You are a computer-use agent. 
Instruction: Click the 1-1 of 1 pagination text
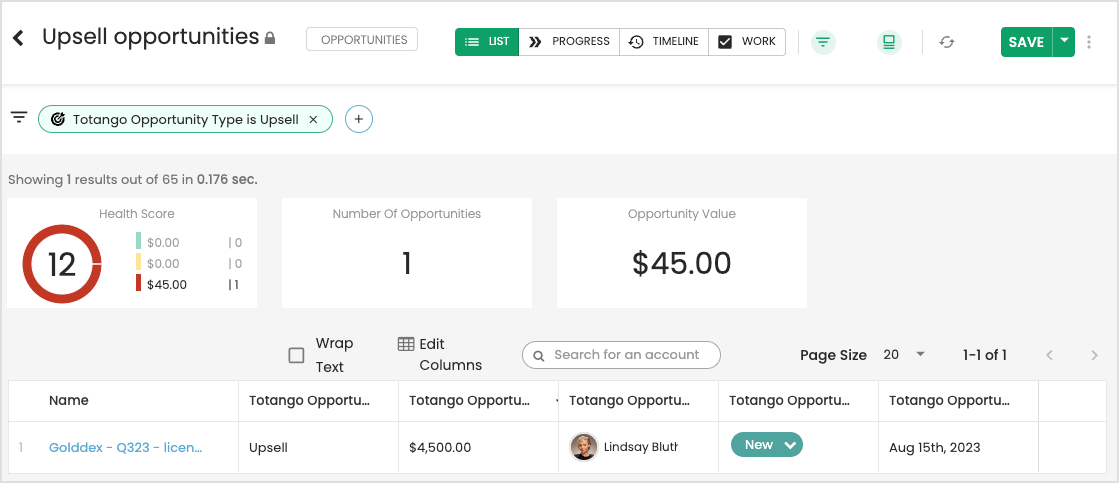click(x=985, y=355)
